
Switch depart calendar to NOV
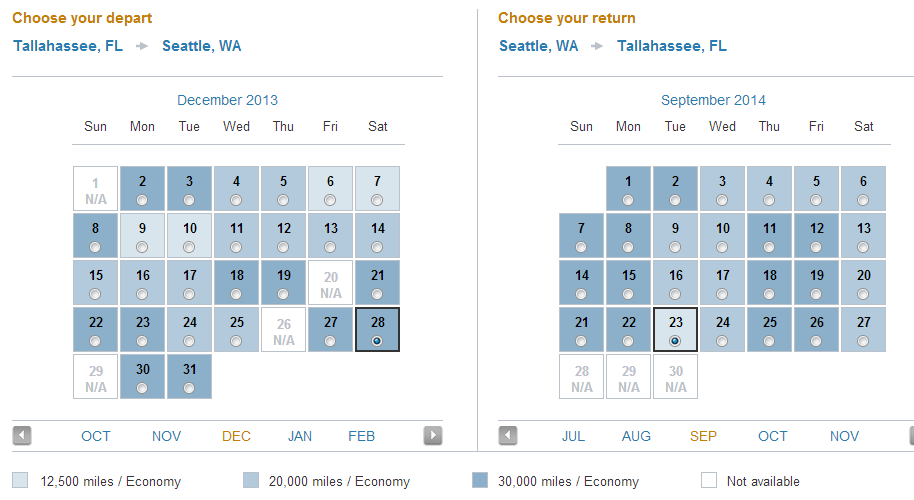[166, 436]
